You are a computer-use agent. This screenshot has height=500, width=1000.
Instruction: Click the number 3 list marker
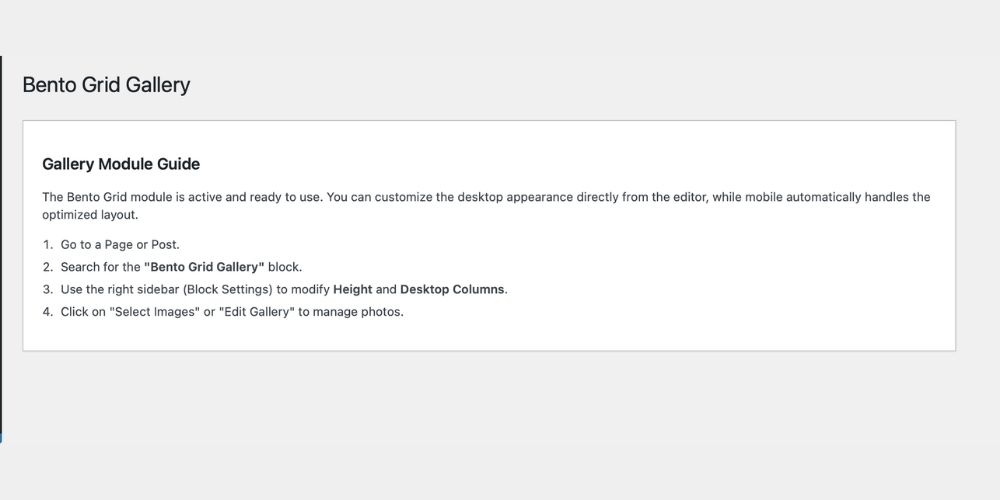coord(47,289)
